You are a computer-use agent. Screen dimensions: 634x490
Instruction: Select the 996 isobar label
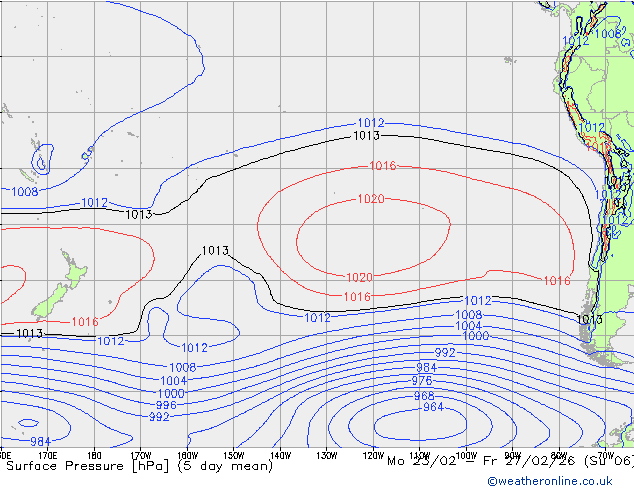166,405
